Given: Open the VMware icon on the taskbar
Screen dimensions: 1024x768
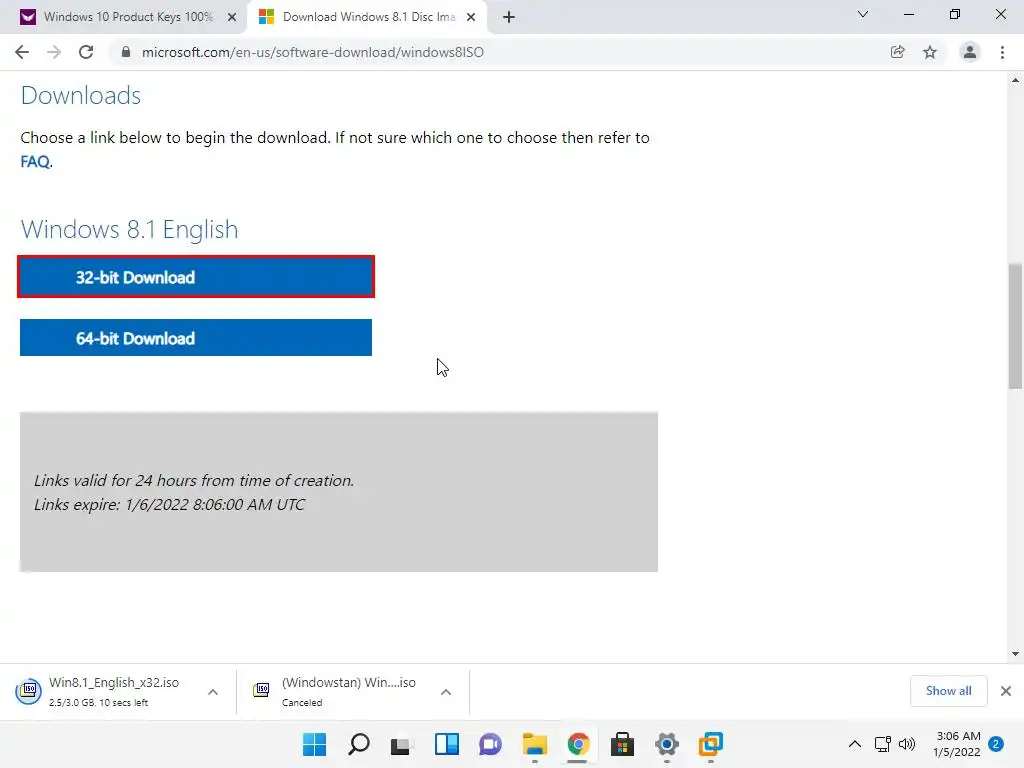Looking at the screenshot, I should 711,744.
